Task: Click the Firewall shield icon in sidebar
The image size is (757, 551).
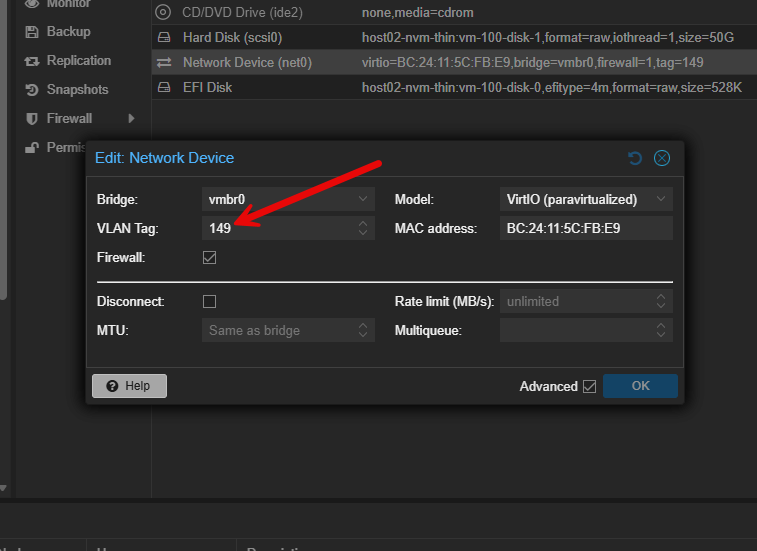Action: [32, 119]
